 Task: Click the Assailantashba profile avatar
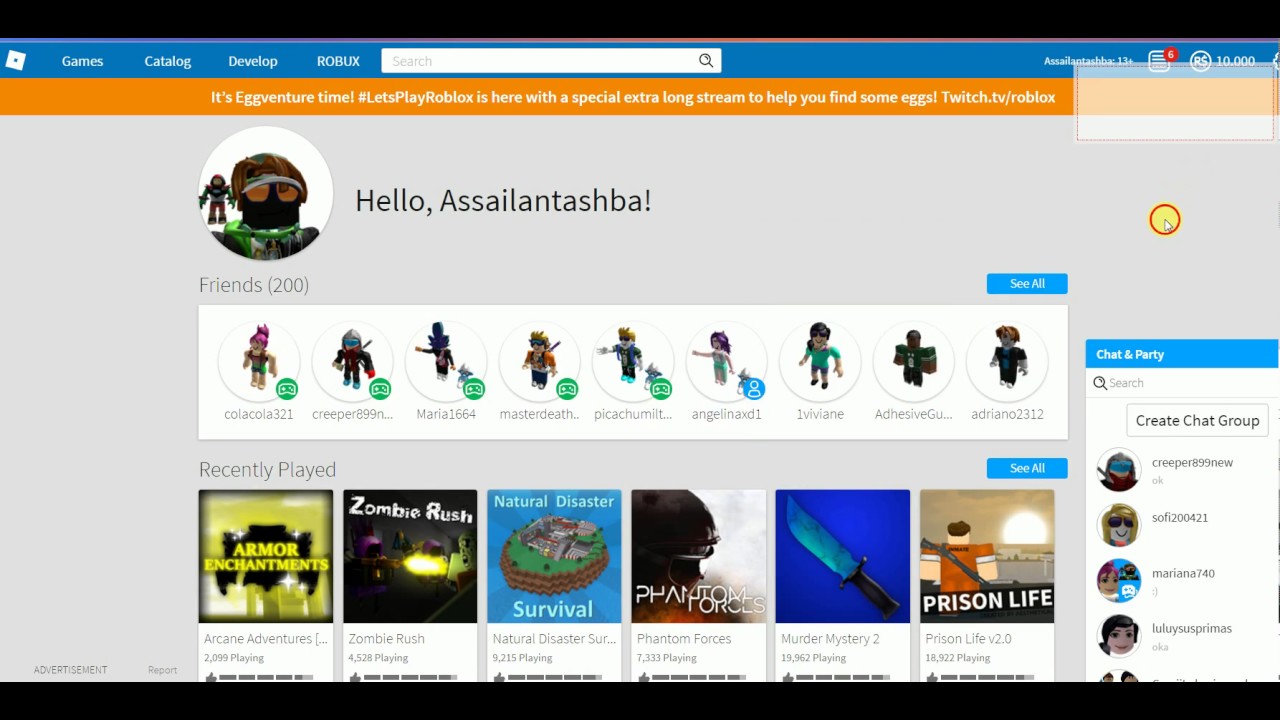point(266,193)
